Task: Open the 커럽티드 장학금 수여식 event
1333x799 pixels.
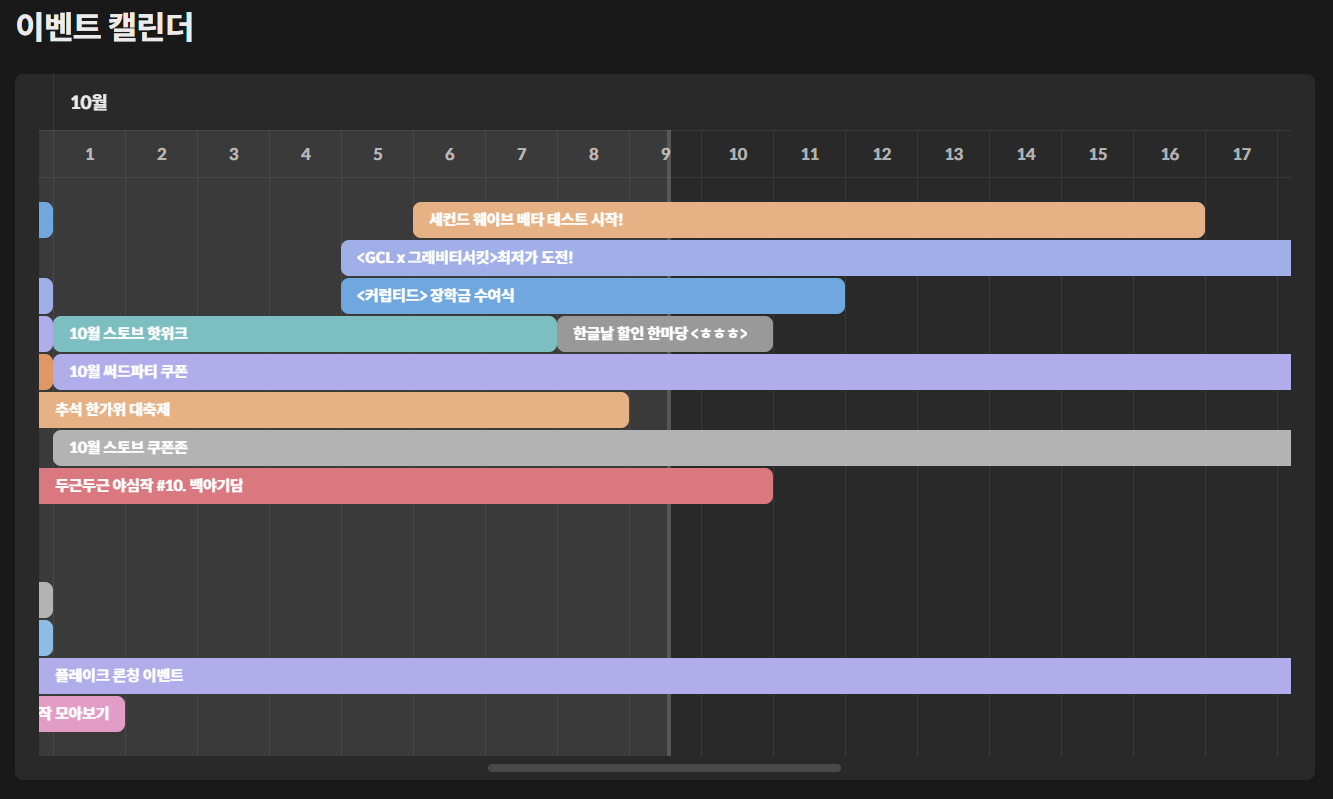Action: tap(592, 296)
